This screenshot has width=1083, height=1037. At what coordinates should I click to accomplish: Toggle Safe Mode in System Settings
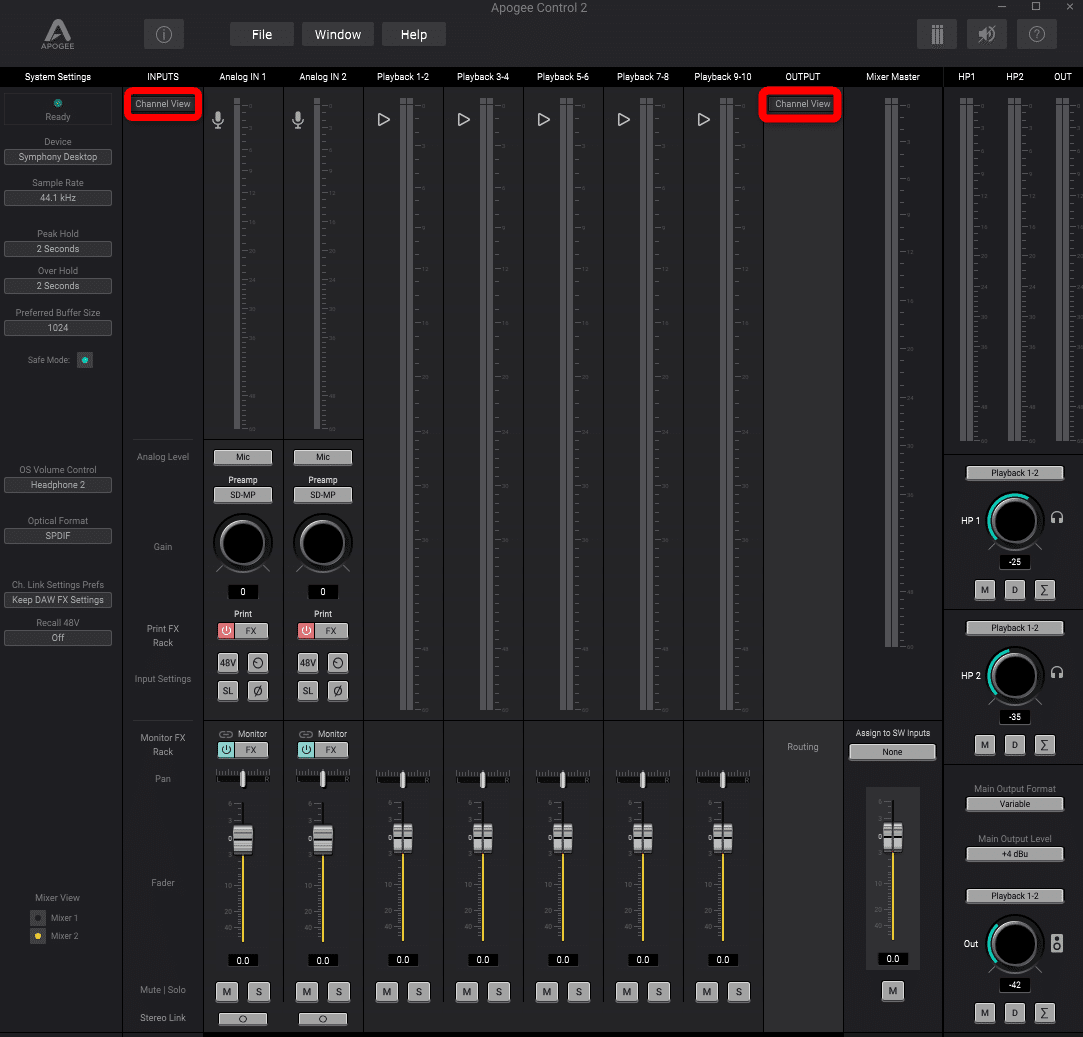(84, 359)
